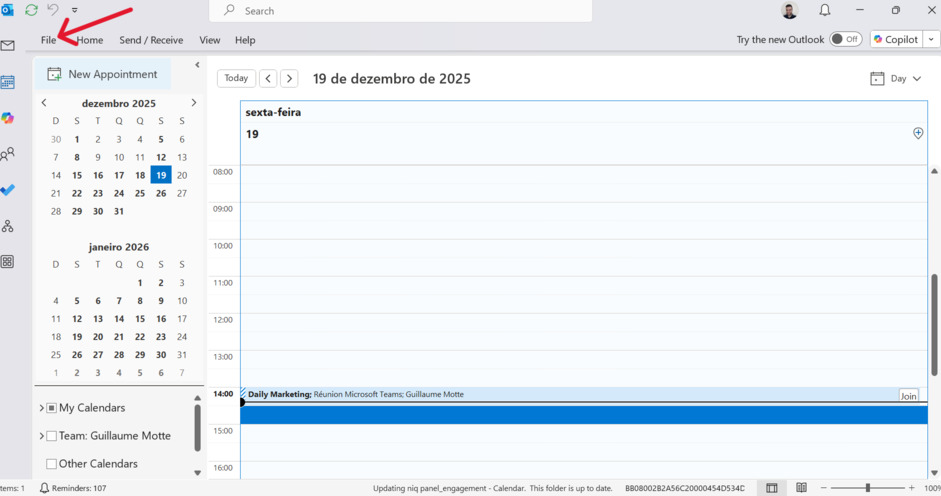Image resolution: width=941 pixels, height=496 pixels.
Task: Click the 100% zoom level
Action: [932, 488]
